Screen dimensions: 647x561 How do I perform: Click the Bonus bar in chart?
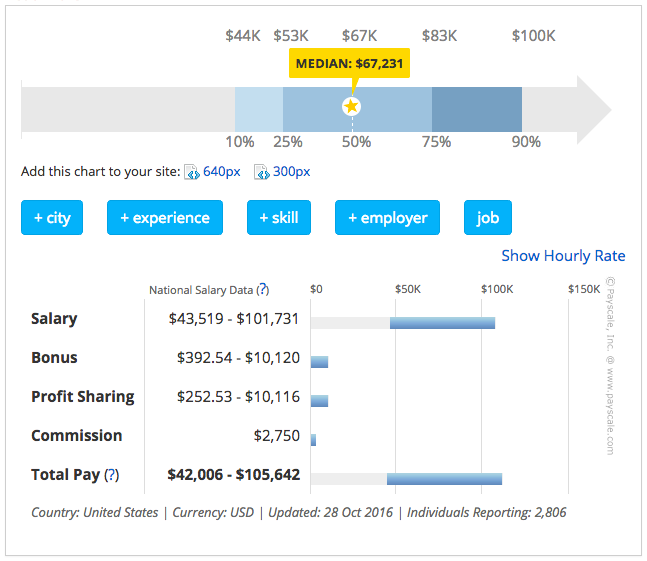coord(319,361)
